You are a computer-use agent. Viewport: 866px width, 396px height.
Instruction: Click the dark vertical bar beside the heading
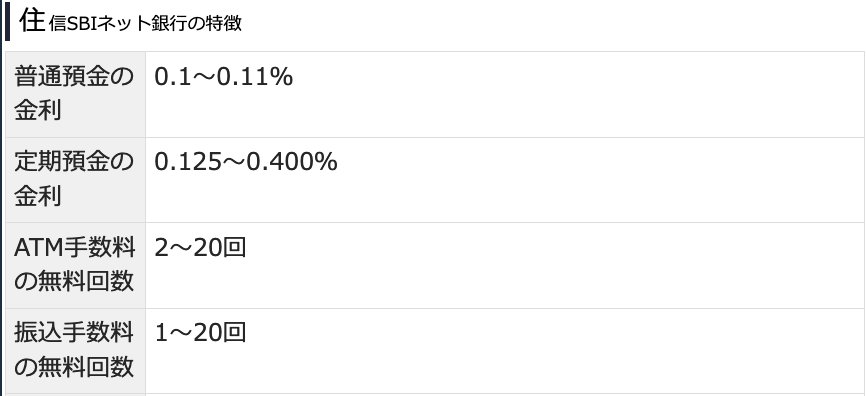pos(7,21)
